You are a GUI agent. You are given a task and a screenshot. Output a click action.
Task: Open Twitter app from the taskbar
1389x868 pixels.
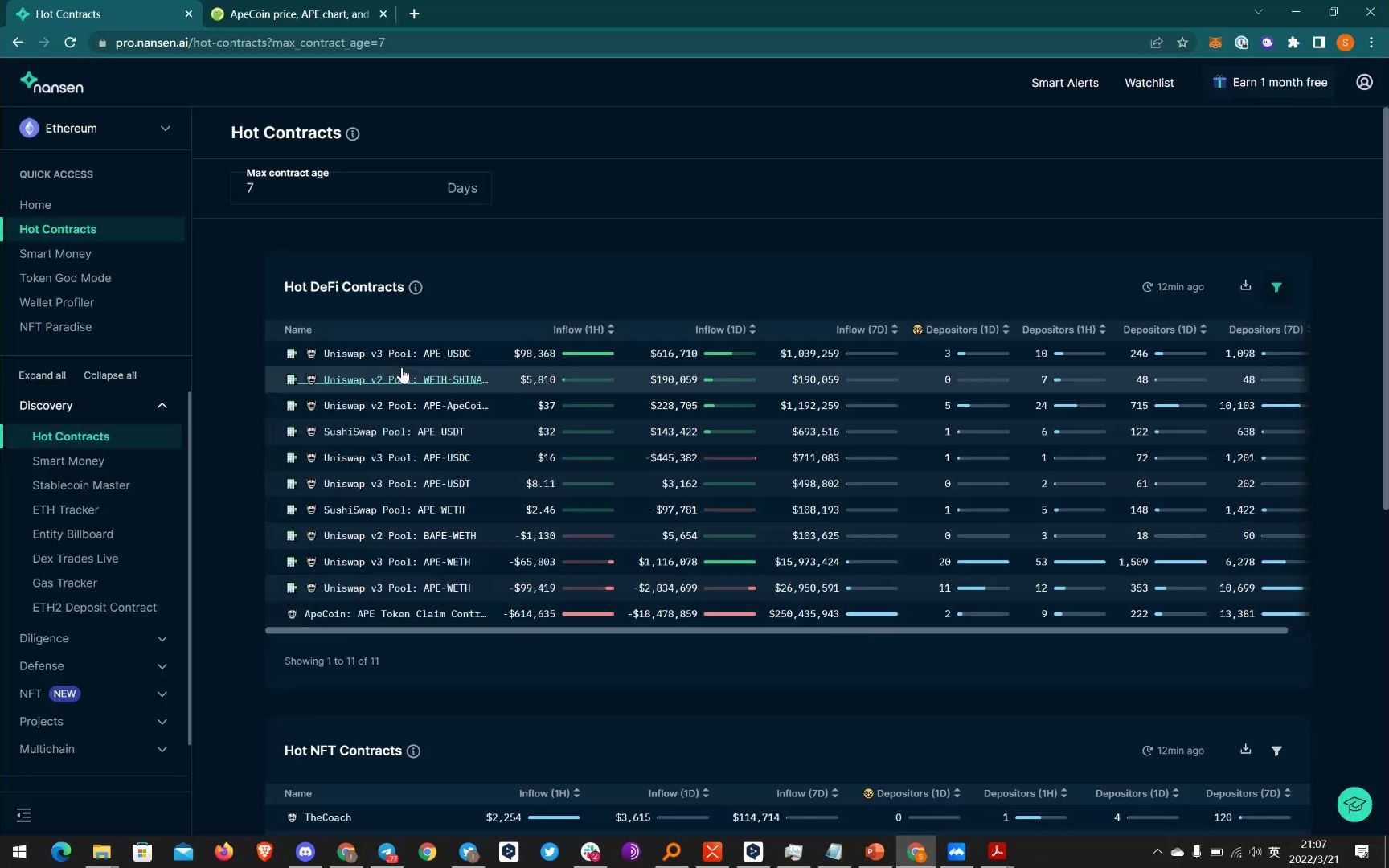click(550, 852)
